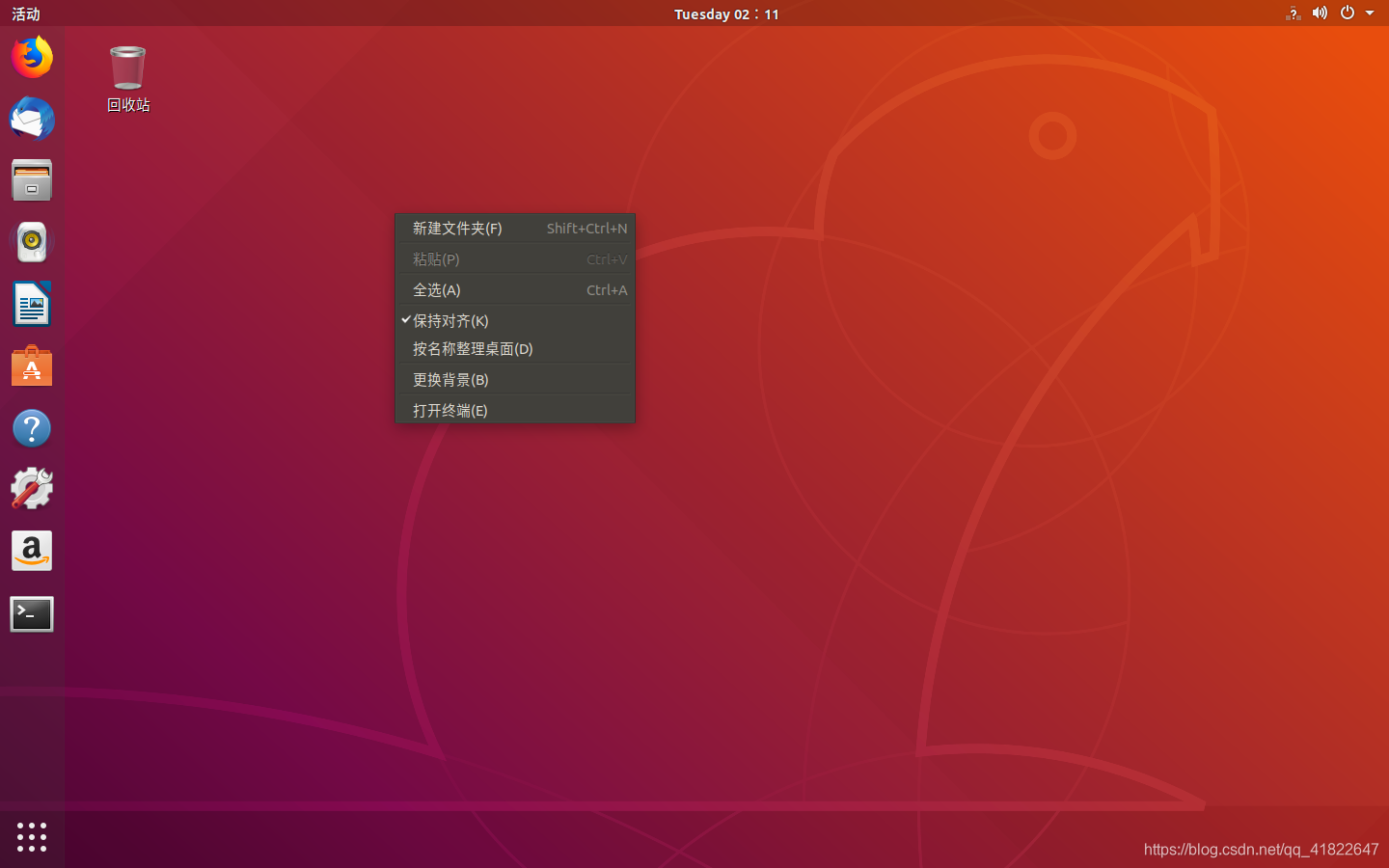Open Firefox from the dock
Viewport: 1389px width, 868px height.
pos(32,57)
